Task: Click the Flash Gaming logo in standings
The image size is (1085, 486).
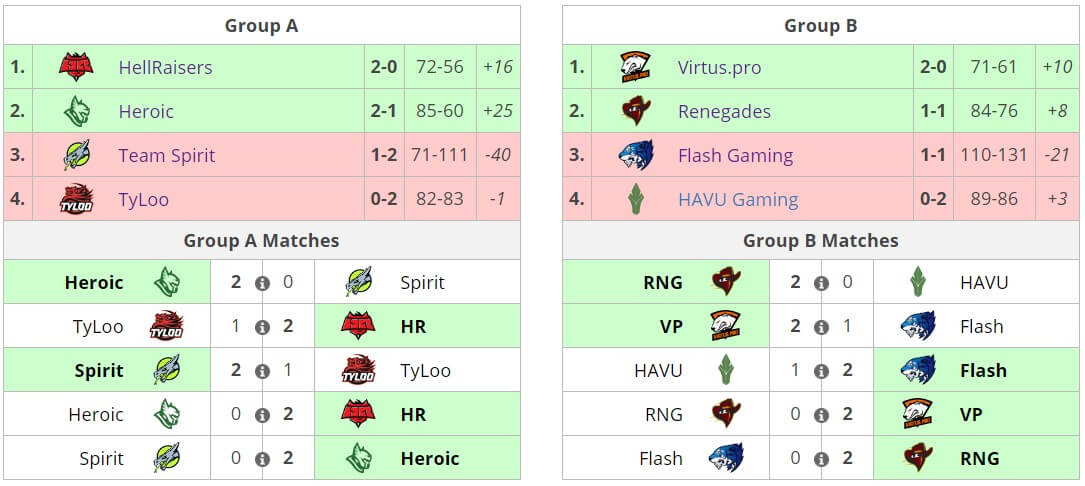Action: coord(636,155)
